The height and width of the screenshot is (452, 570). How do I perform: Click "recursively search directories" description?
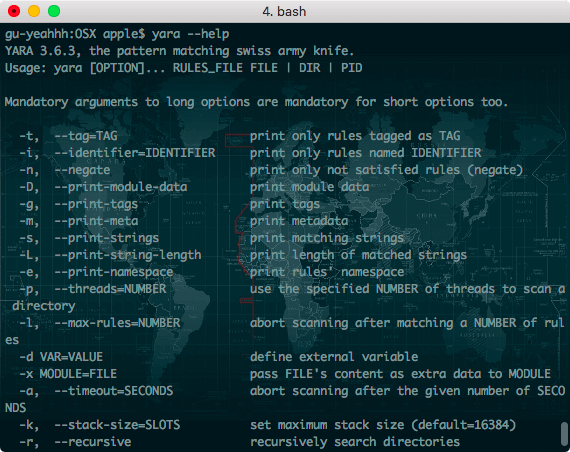tap(355, 442)
